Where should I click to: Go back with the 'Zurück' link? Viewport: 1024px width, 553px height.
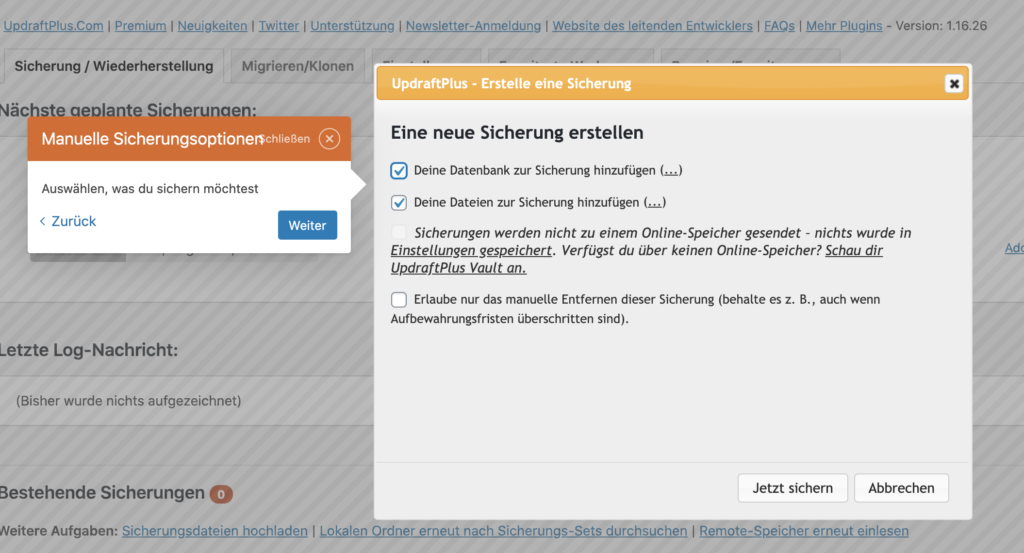click(67, 221)
